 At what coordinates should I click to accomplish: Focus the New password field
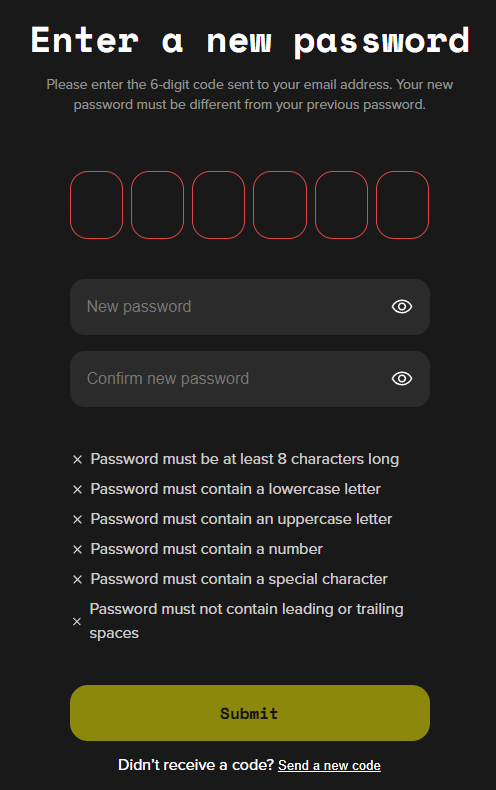tap(250, 307)
